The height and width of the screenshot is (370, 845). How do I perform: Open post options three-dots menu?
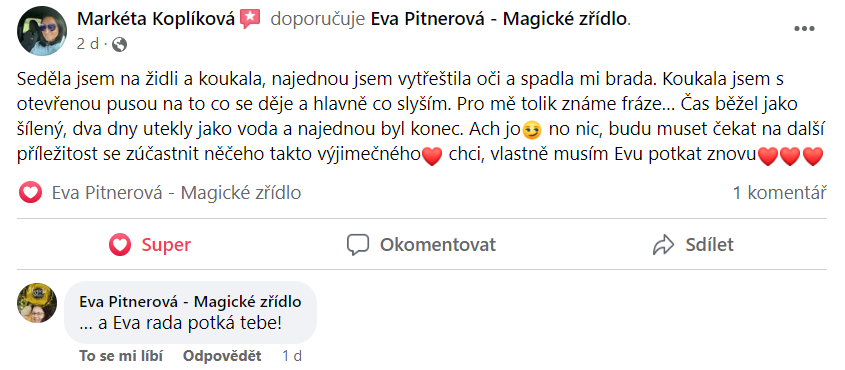pos(804,29)
